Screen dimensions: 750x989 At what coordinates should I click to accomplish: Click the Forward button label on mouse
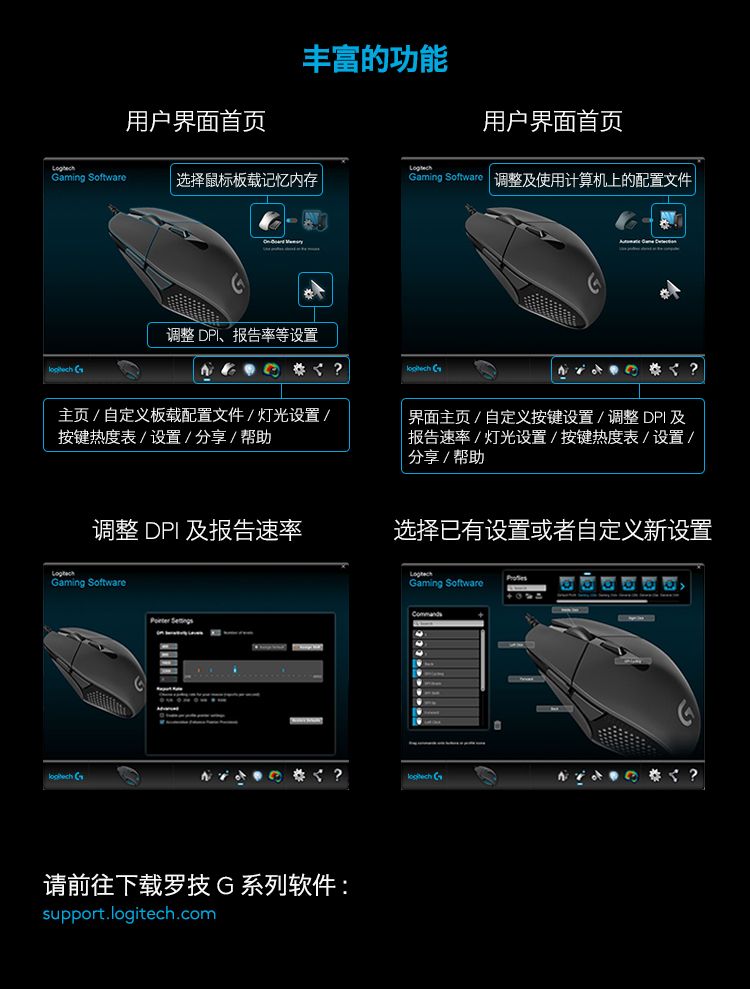pyautogui.click(x=527, y=679)
